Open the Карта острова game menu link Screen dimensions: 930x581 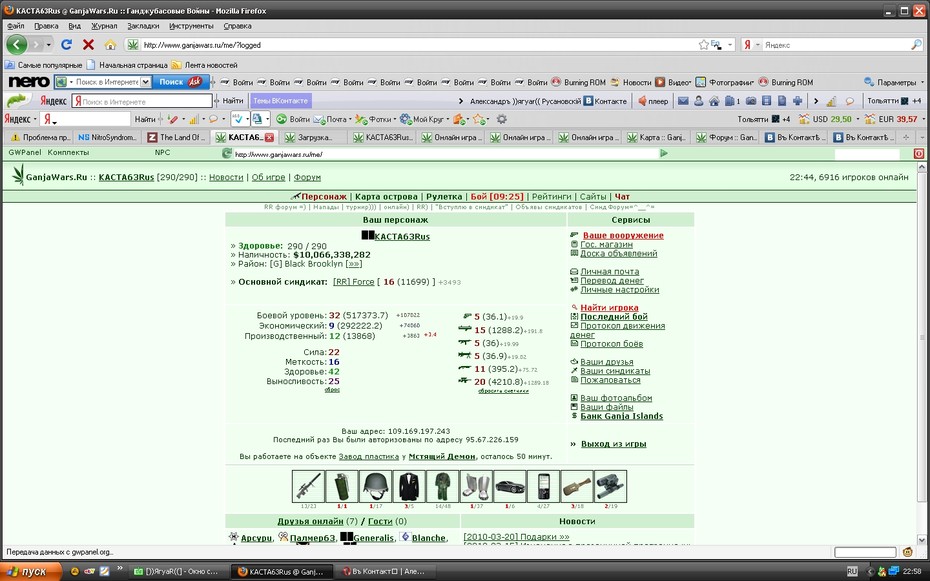386,197
